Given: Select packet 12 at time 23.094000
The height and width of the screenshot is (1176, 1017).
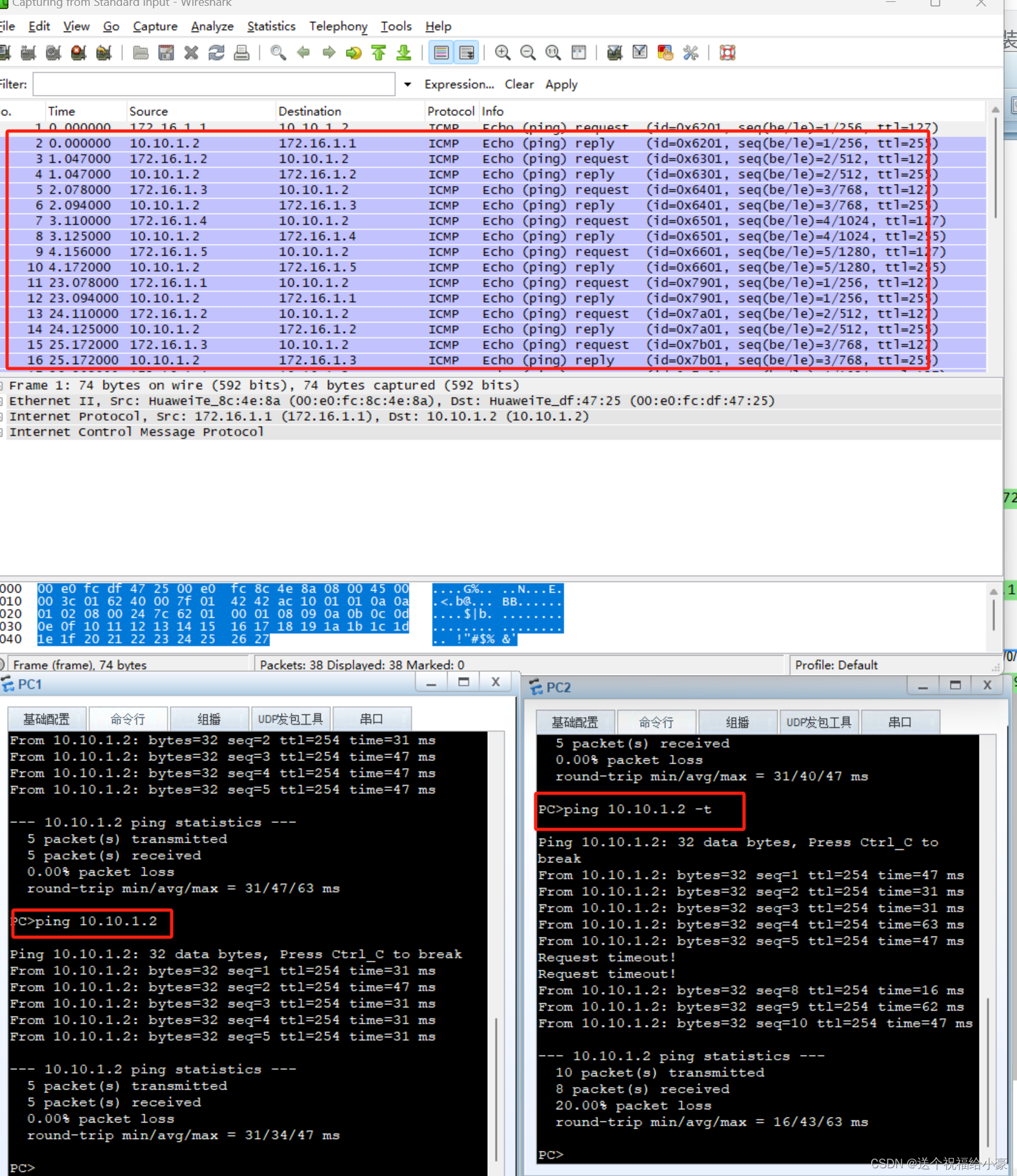Looking at the screenshot, I should pos(493,298).
